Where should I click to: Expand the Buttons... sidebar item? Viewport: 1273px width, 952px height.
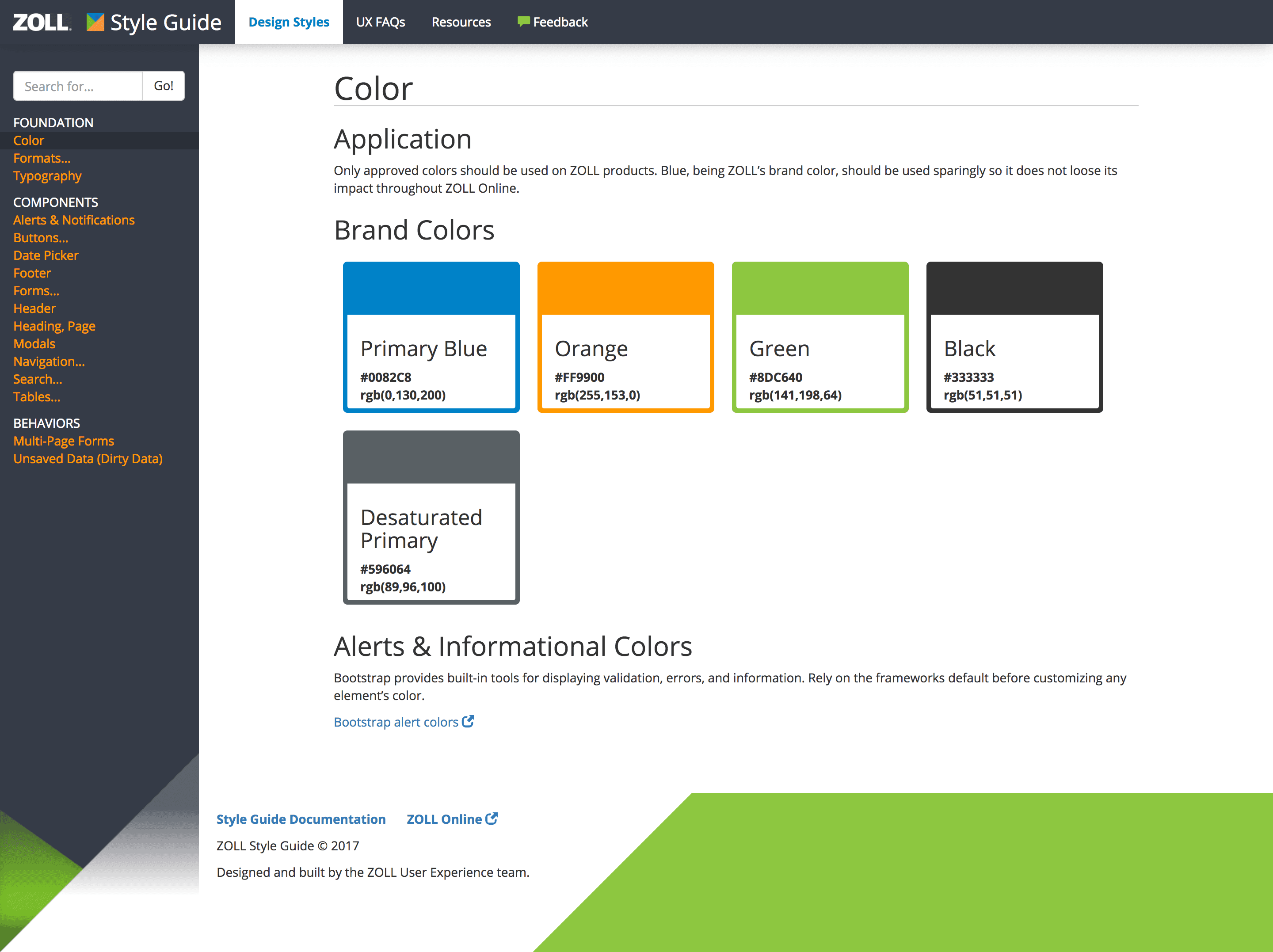(x=41, y=238)
